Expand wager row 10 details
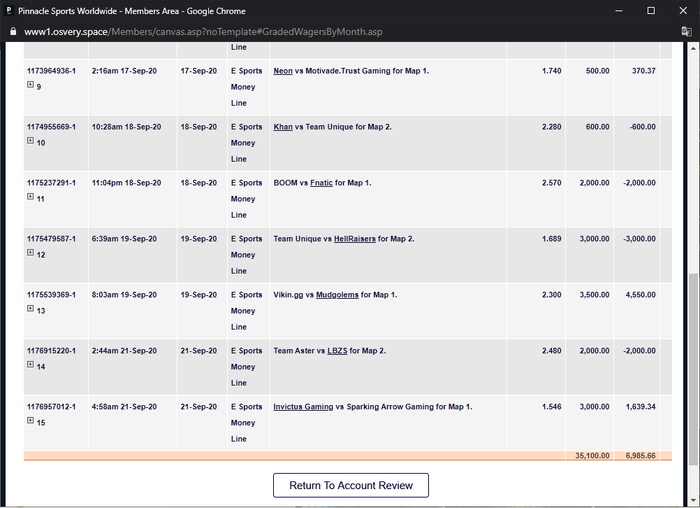 (30, 141)
